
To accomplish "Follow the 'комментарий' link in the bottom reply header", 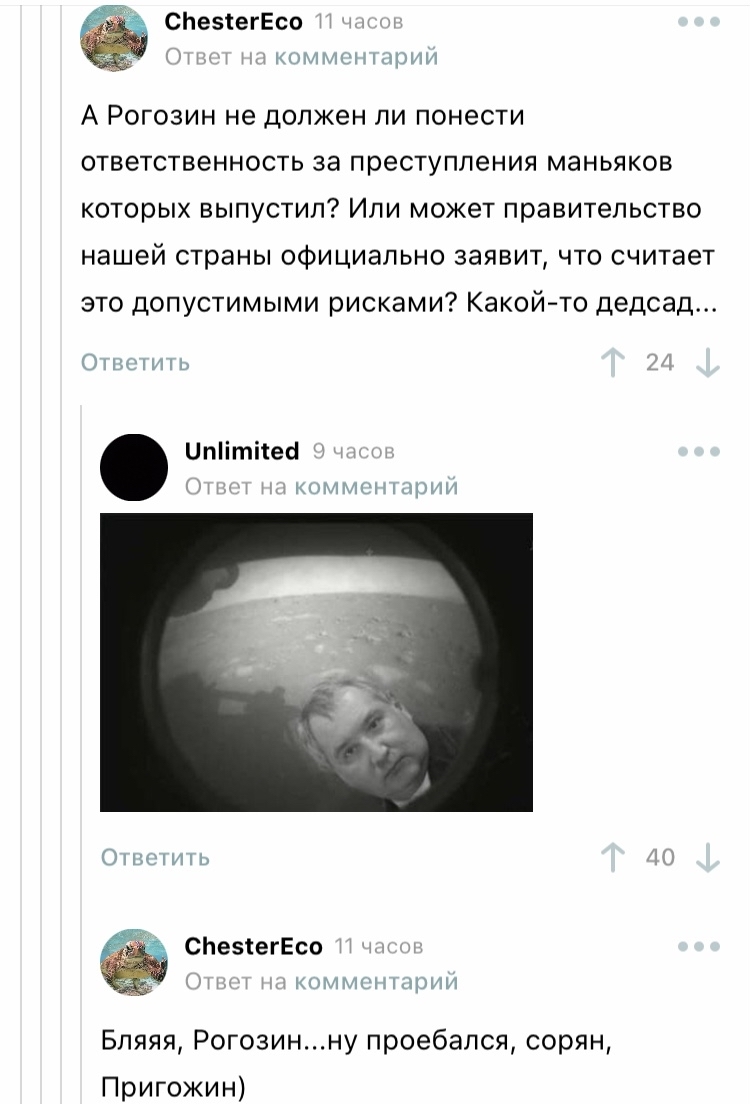I will (375, 981).
